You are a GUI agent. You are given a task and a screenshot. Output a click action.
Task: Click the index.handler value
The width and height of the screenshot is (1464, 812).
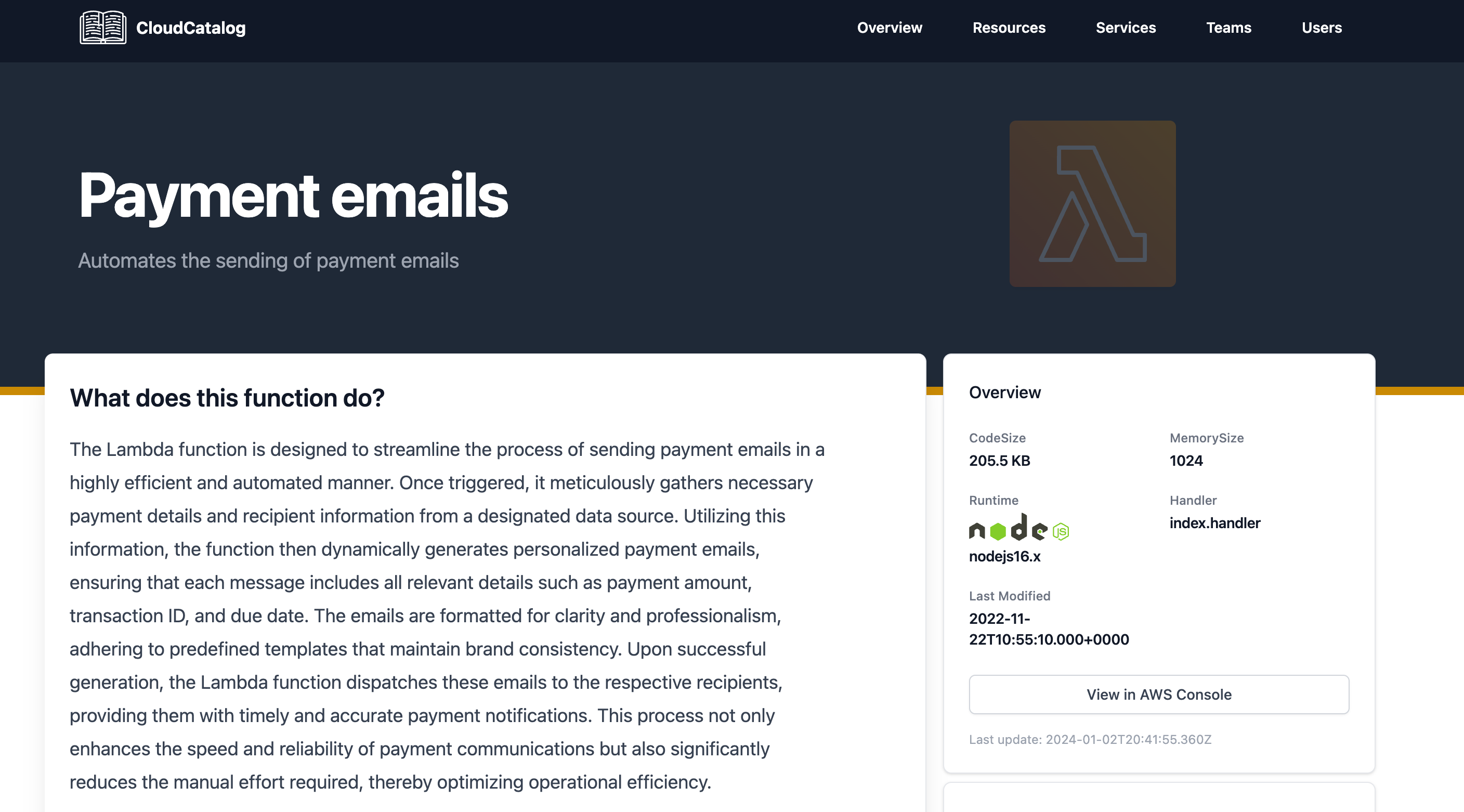click(x=1214, y=523)
